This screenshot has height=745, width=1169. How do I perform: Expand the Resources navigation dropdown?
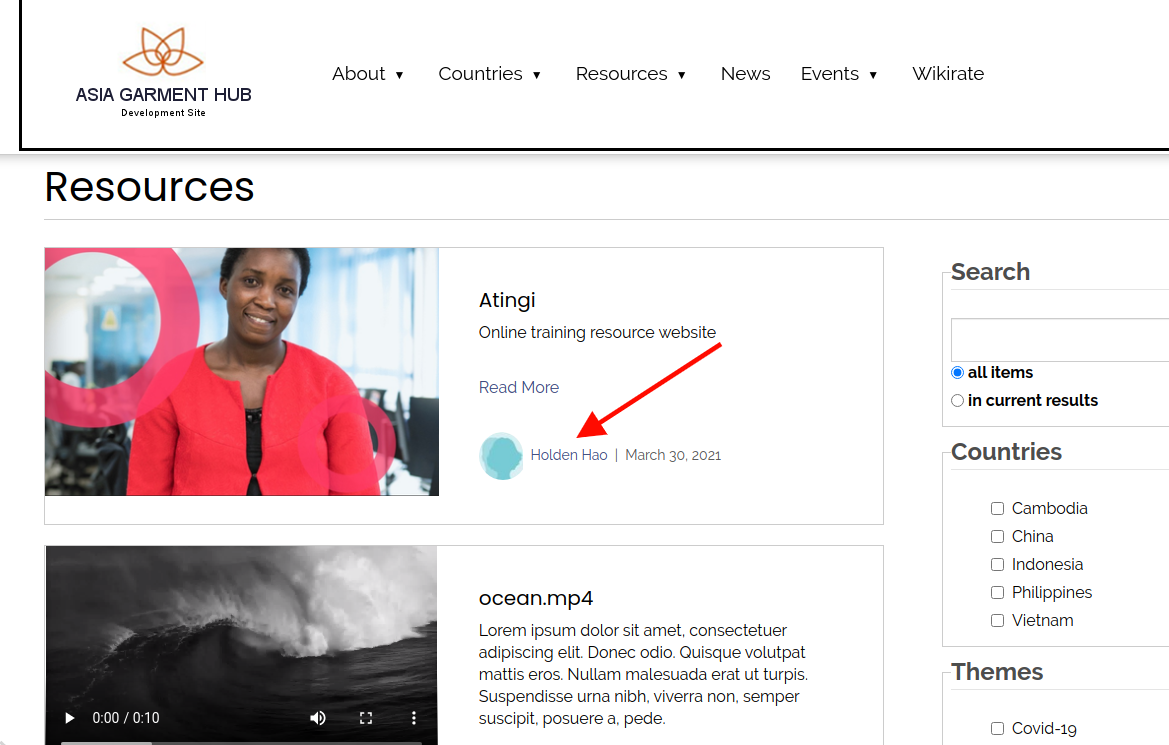coord(631,74)
